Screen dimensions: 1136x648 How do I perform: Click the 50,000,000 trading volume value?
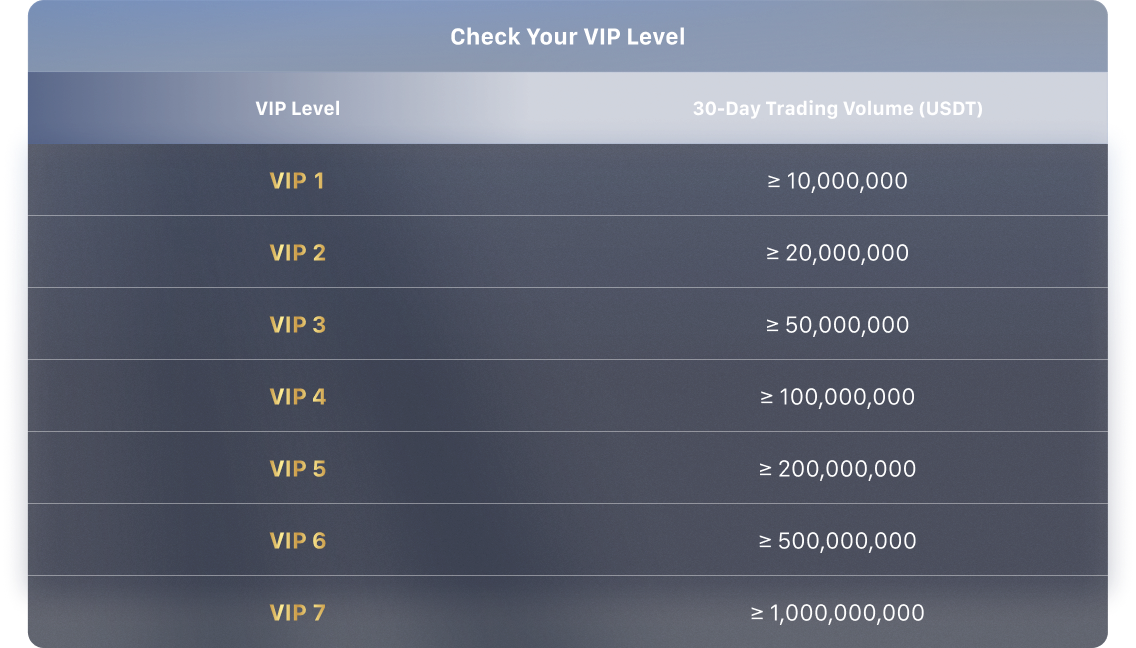847,325
